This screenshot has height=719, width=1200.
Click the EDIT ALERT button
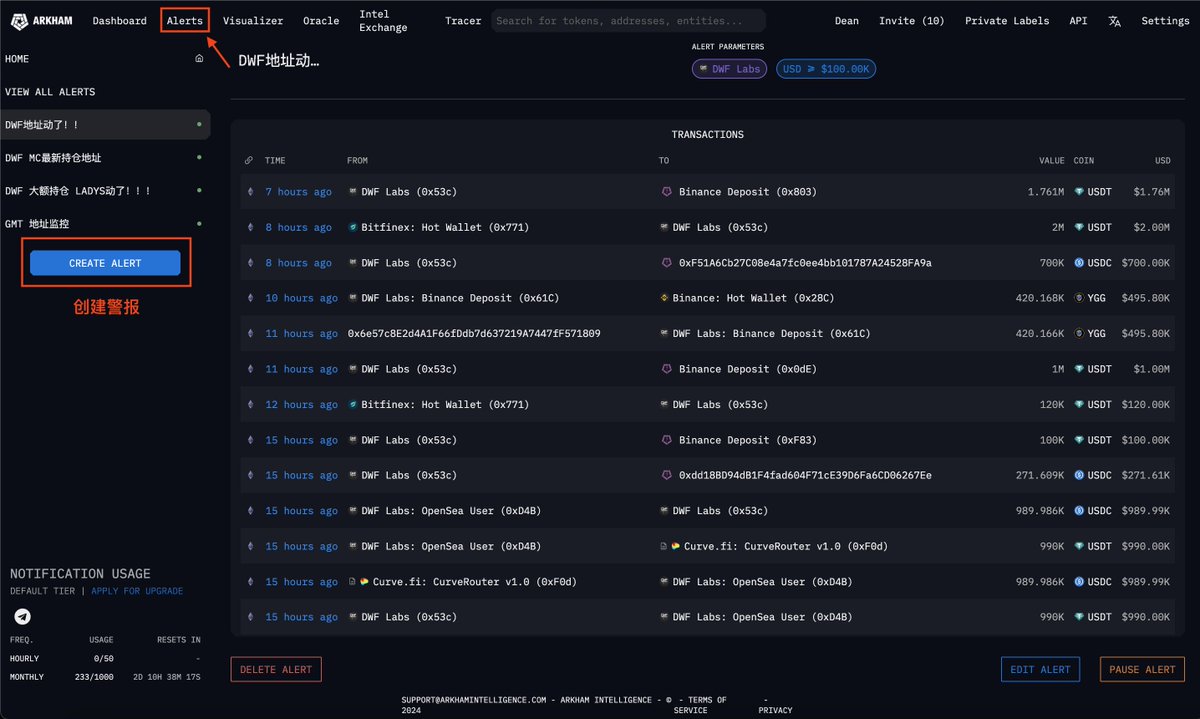[x=1040, y=669]
